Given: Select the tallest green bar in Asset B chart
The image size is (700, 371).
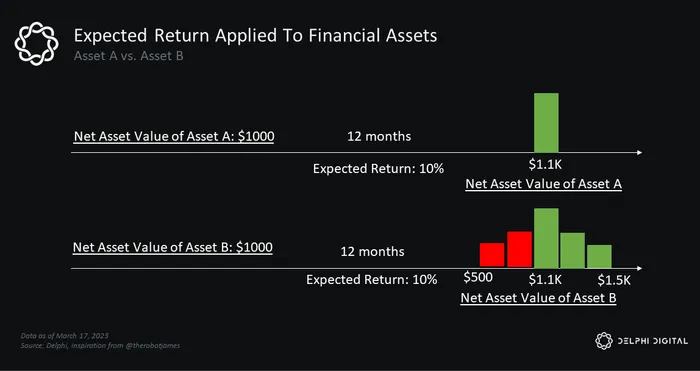Looking at the screenshot, I should [x=546, y=238].
